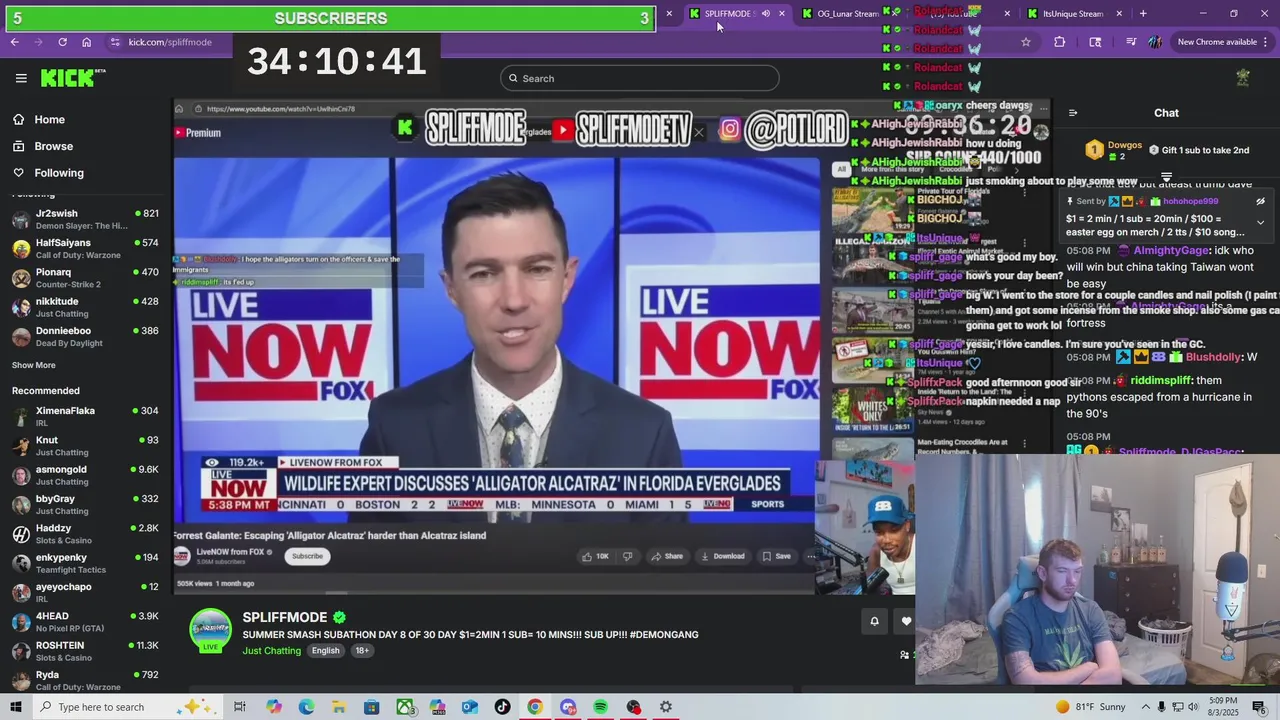The height and width of the screenshot is (720, 1280).
Task: Go to Home in Kick sidebar
Action: [40, 119]
